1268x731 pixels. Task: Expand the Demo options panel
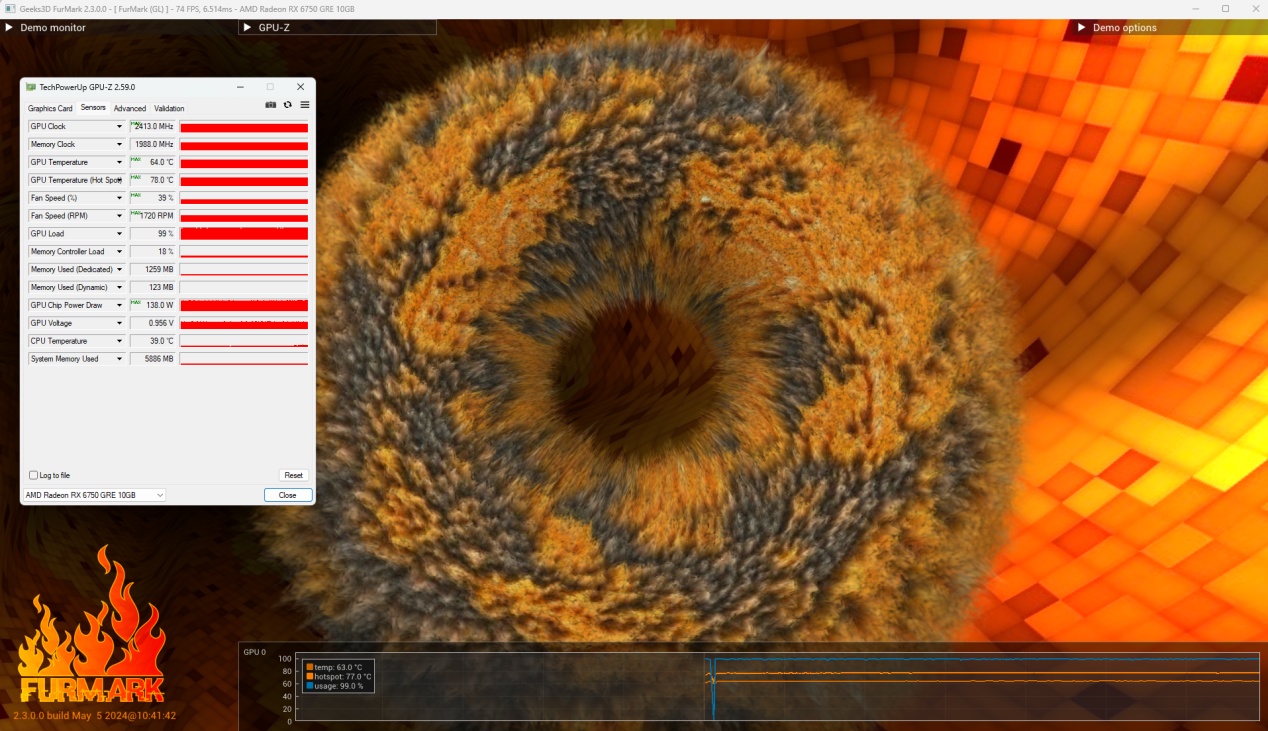point(1081,28)
